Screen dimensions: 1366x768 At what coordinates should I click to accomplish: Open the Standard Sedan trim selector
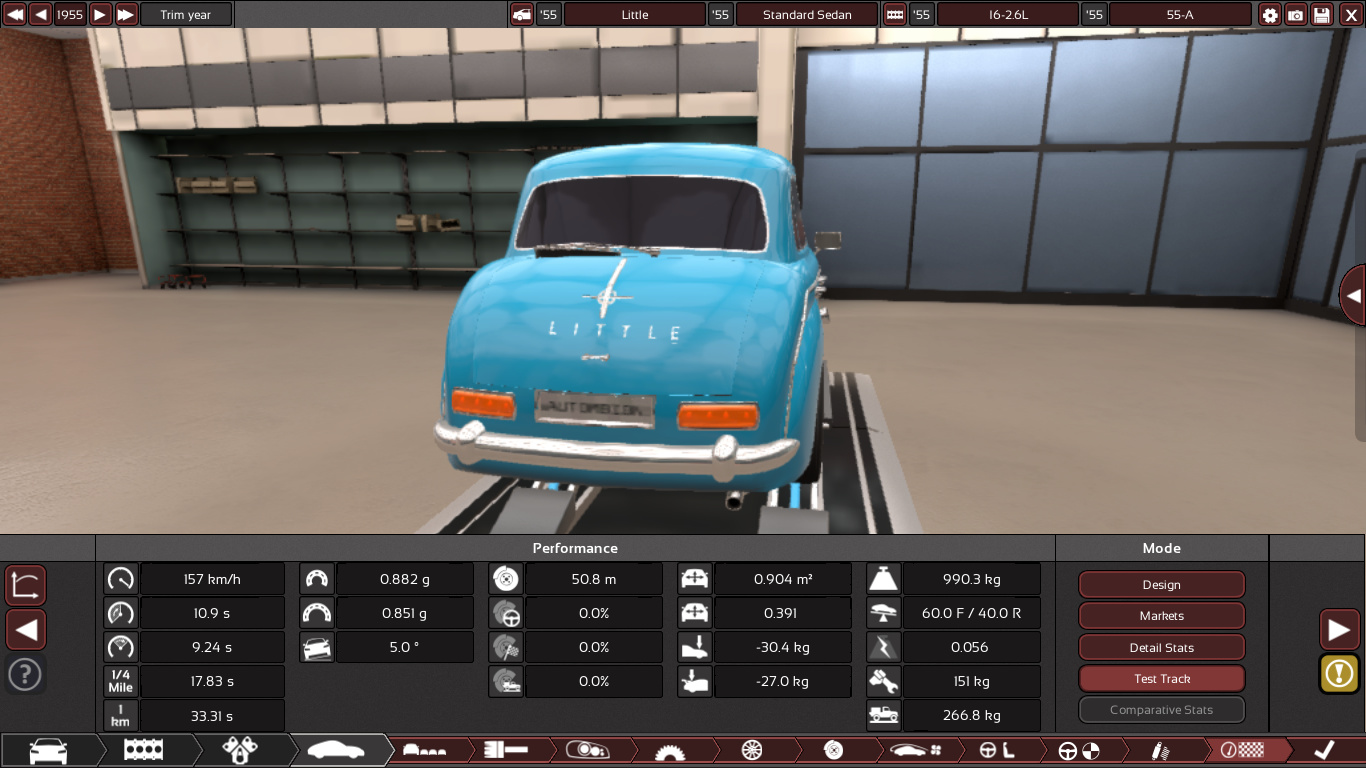coord(807,15)
